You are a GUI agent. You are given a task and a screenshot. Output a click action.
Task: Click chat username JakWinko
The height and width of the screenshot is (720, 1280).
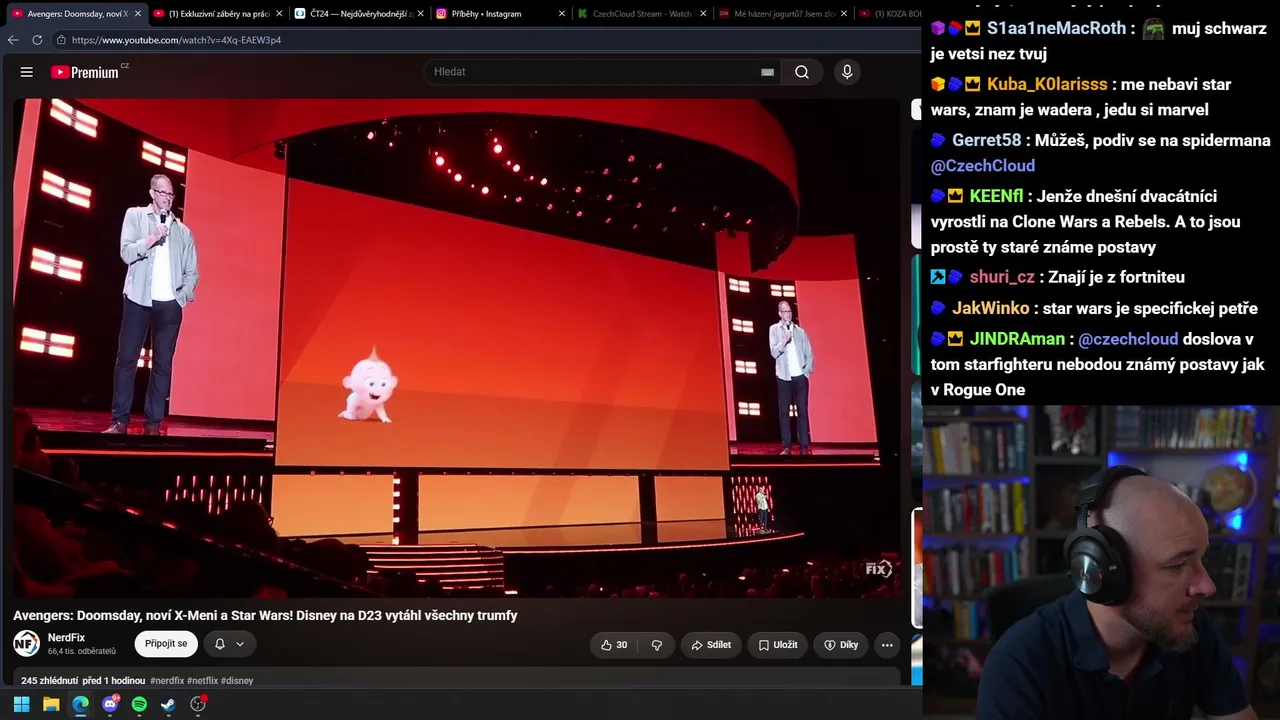coord(991,309)
